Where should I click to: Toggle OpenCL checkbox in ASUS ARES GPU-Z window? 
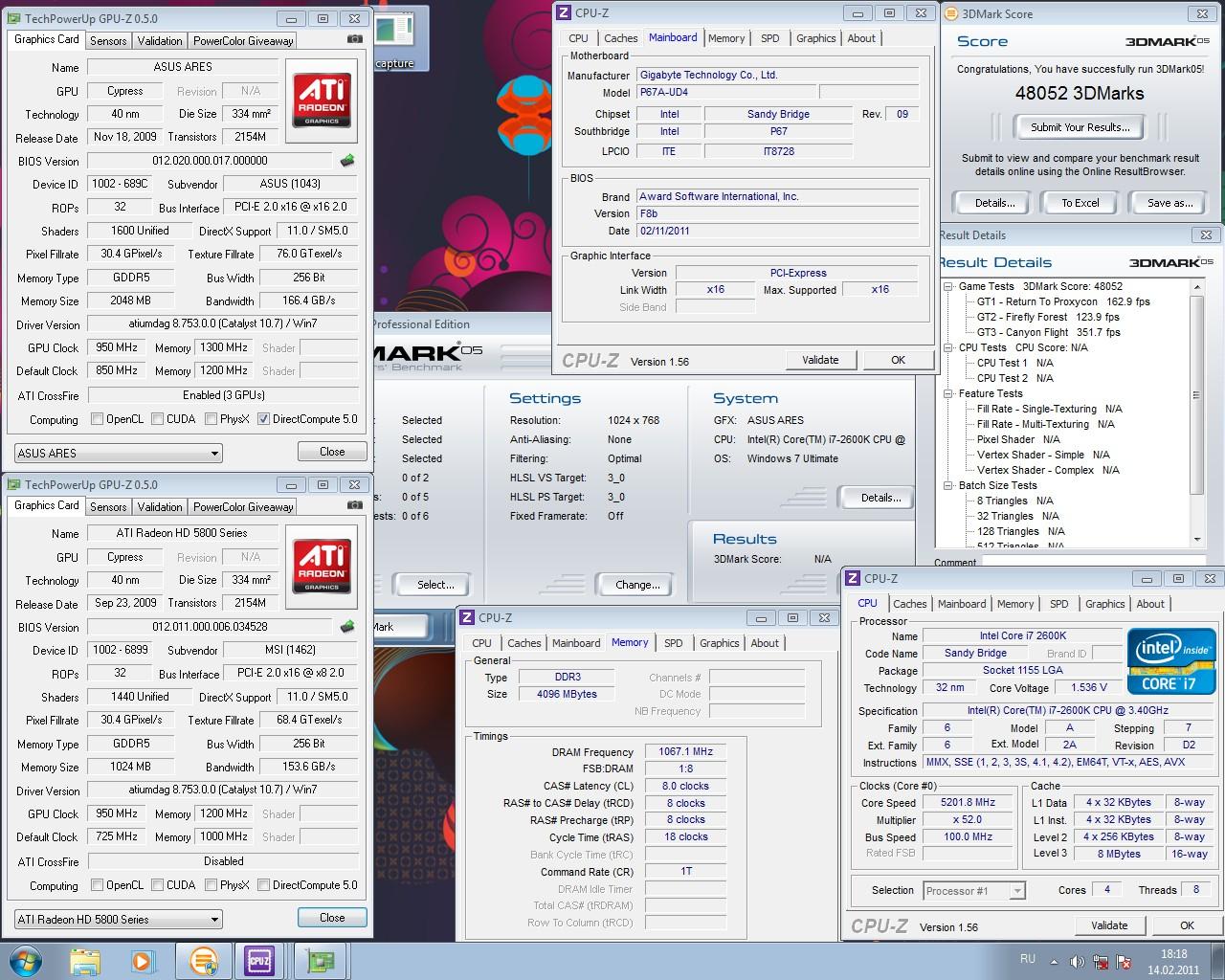[x=97, y=418]
